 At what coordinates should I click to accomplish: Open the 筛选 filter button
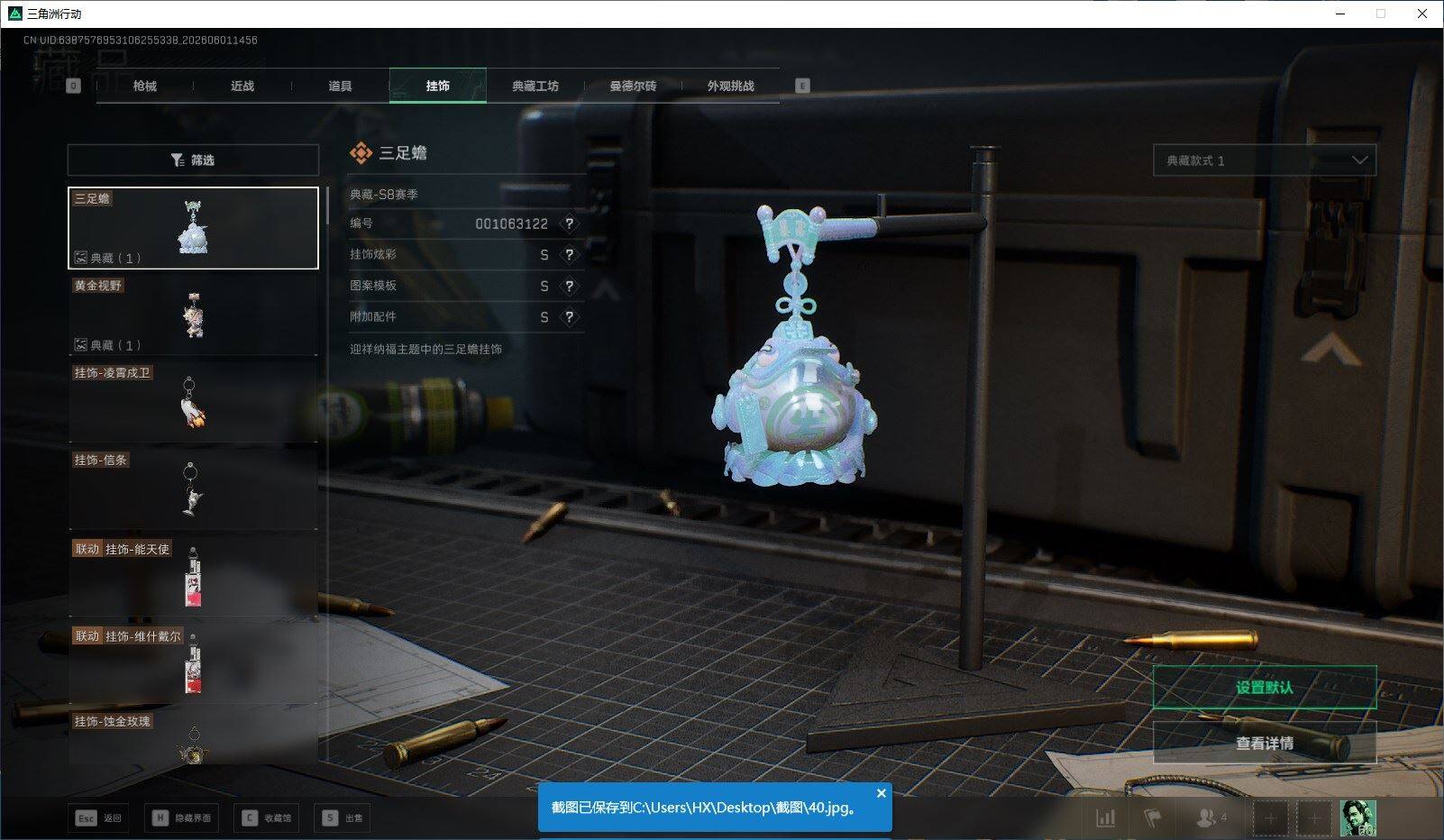click(x=193, y=160)
